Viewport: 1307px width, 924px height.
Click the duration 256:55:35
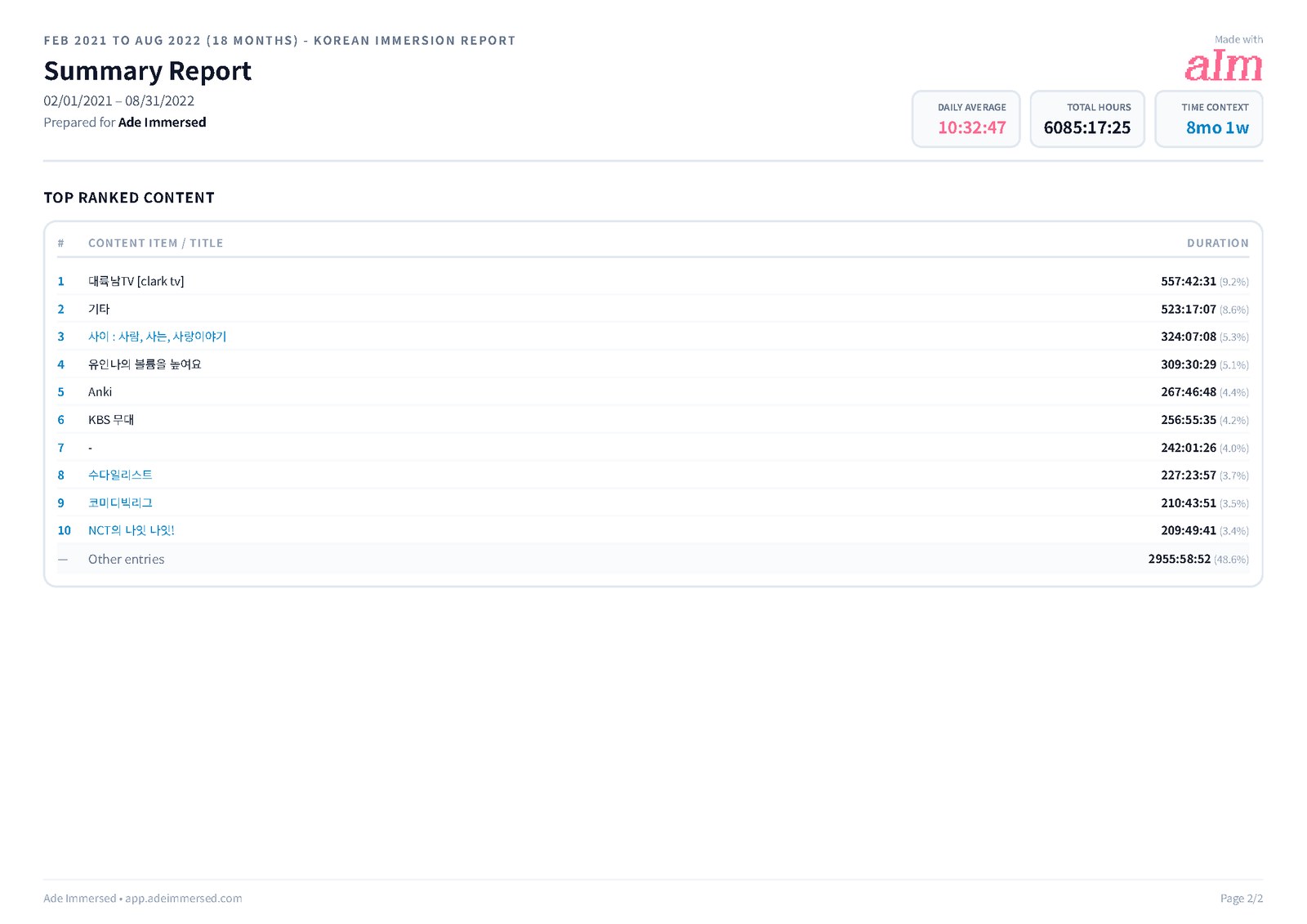1189,420
